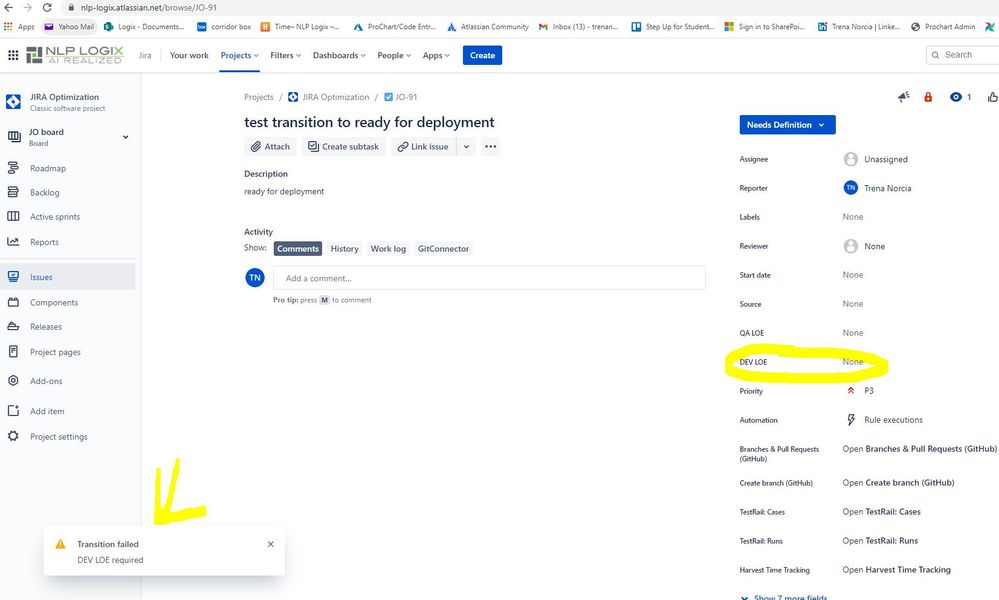This screenshot has width=999, height=600.
Task: Click the Unassigned assignee value
Action: [886, 159]
